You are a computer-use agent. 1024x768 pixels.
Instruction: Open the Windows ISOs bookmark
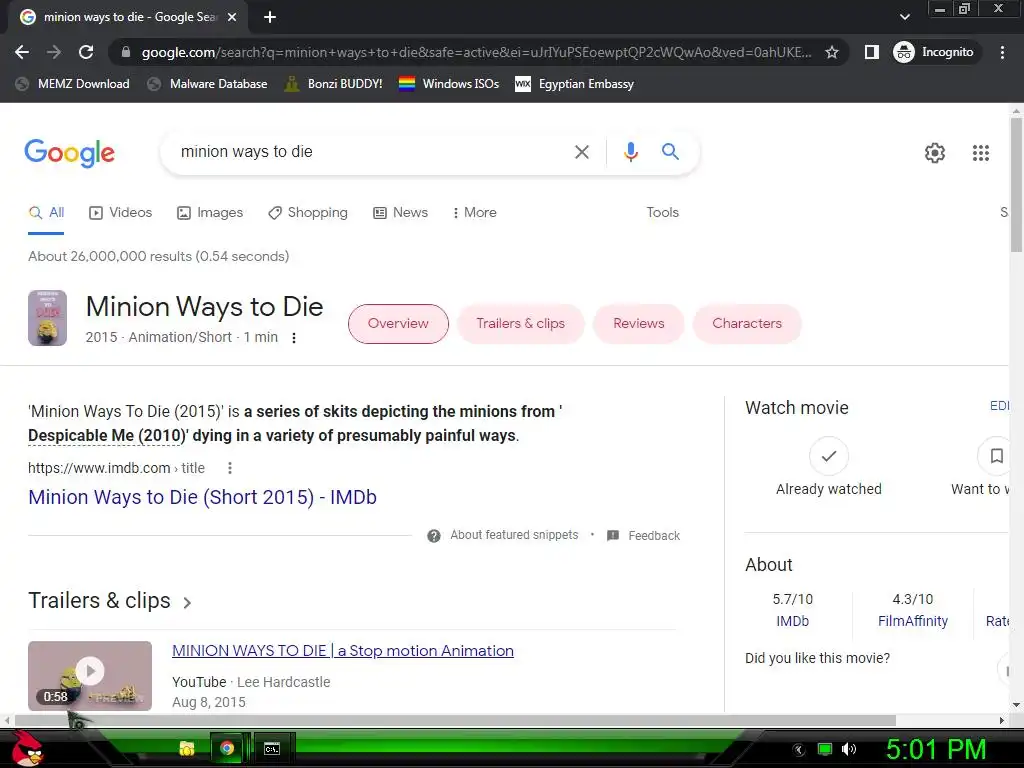(x=449, y=84)
